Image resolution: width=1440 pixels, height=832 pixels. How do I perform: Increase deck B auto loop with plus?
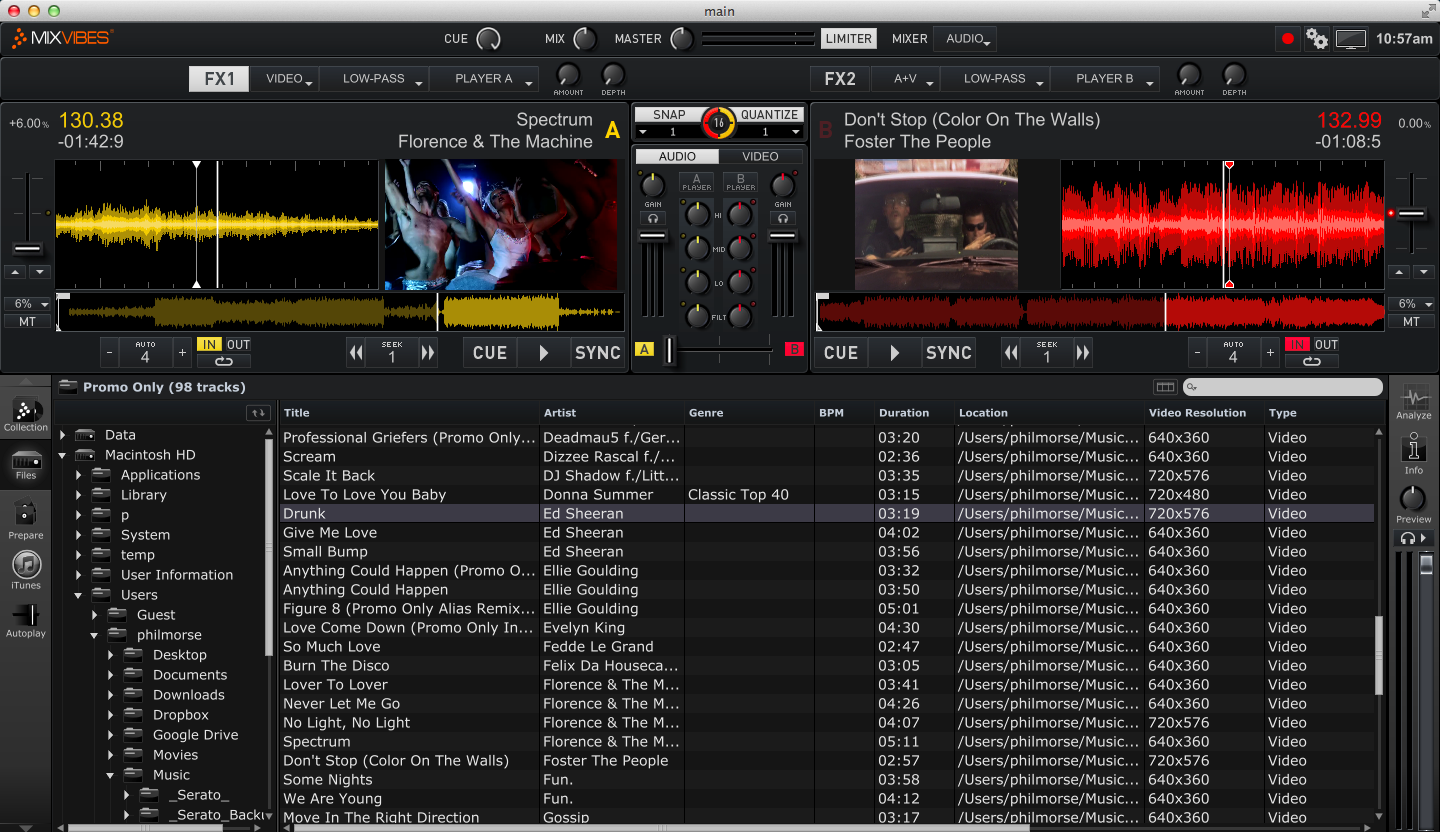point(1270,352)
